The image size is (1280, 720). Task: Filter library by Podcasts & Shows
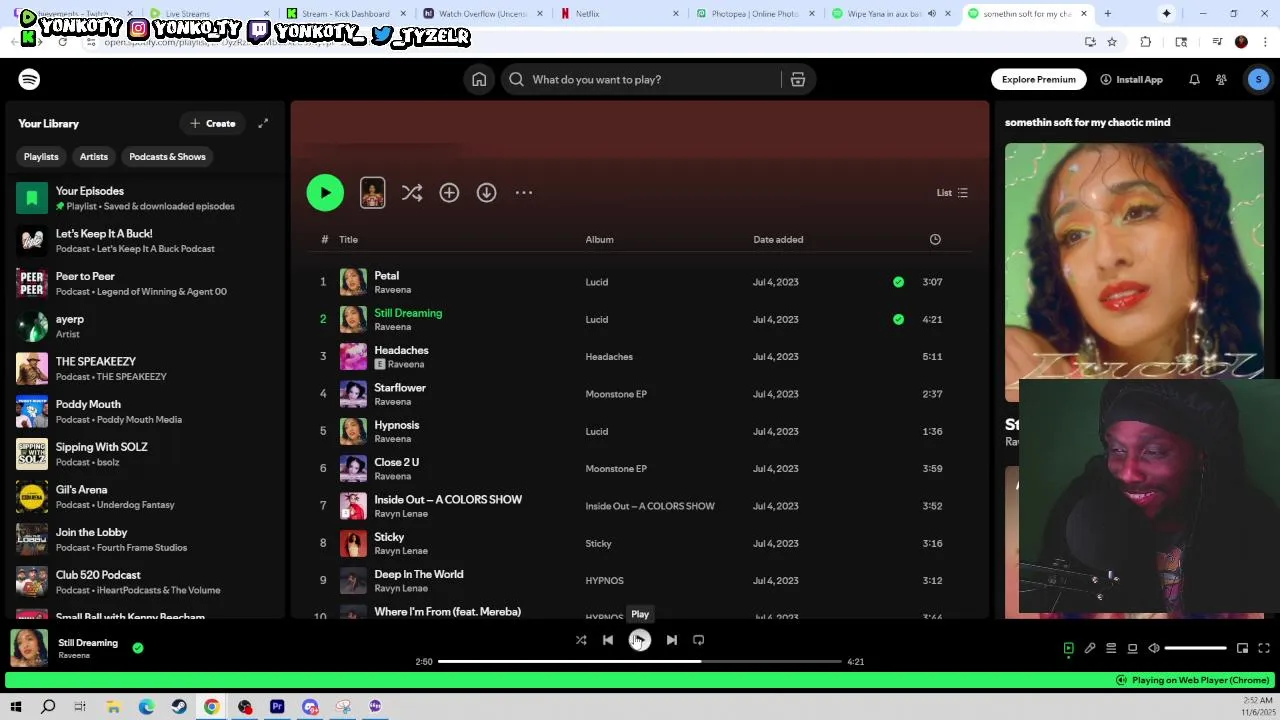[x=167, y=156]
